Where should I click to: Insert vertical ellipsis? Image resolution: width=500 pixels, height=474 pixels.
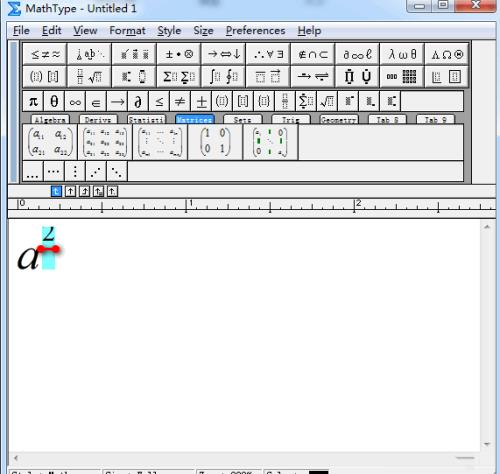pyautogui.click(x=75, y=171)
